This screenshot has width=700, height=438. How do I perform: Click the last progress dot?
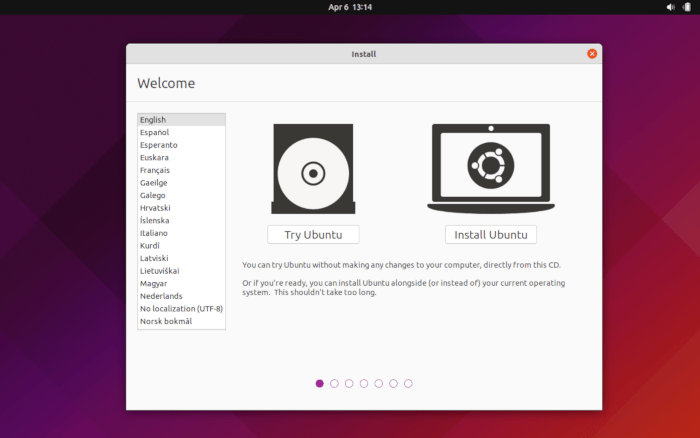click(x=408, y=384)
